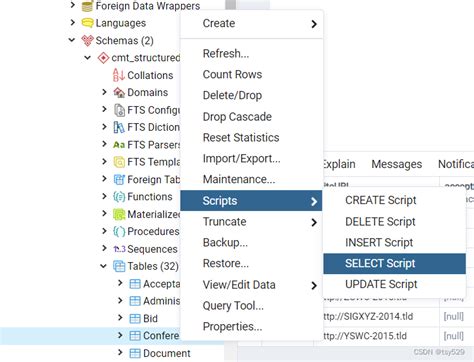Viewport: 474px width, 362px height.
Task: Click the FTS Dictionaries icon
Action: 119,127
